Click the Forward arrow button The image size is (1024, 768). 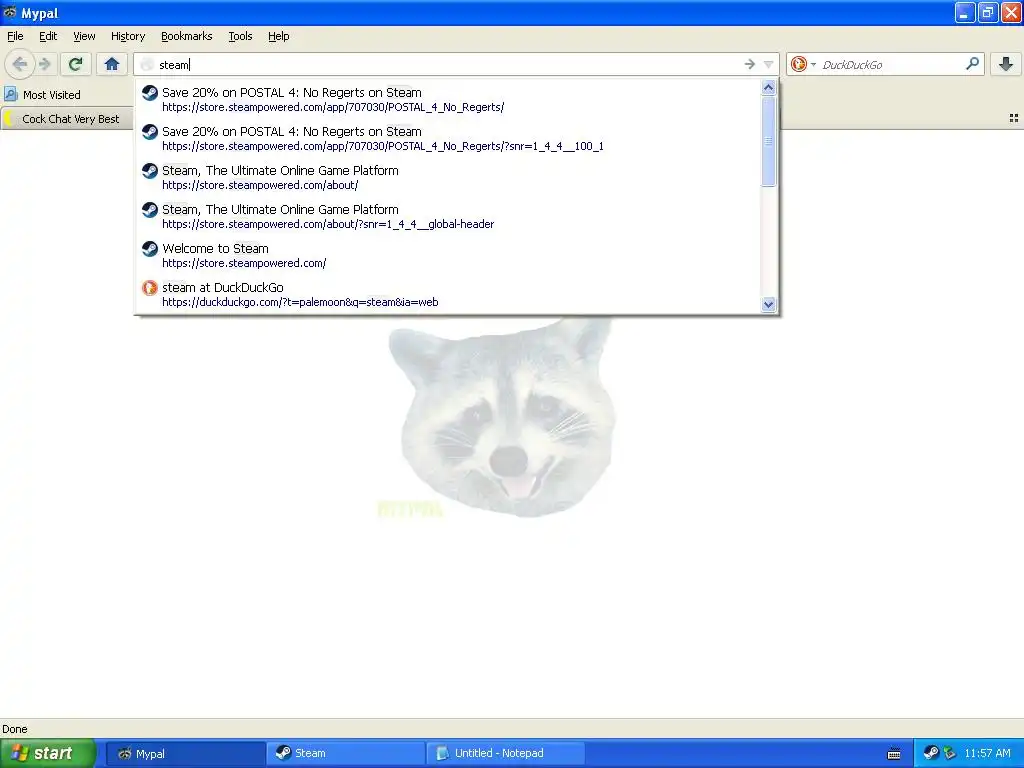point(44,64)
